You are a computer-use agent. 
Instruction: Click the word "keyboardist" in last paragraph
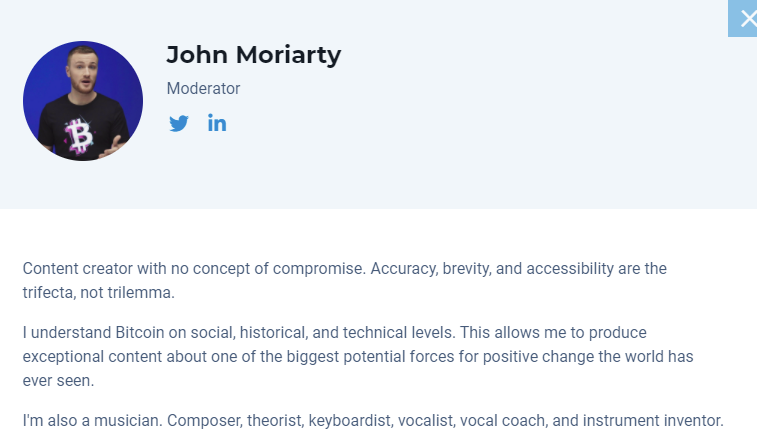(x=351, y=421)
